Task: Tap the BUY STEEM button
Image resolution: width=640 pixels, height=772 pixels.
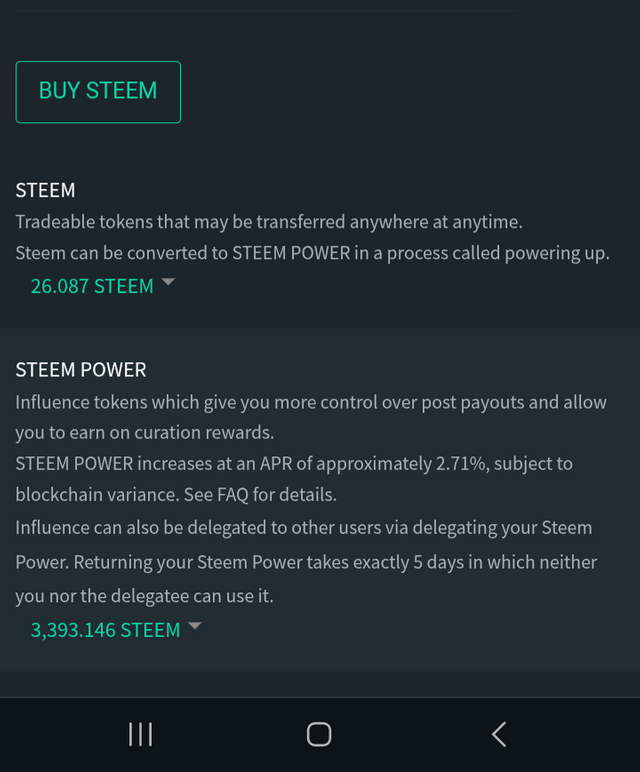Action: (x=98, y=92)
